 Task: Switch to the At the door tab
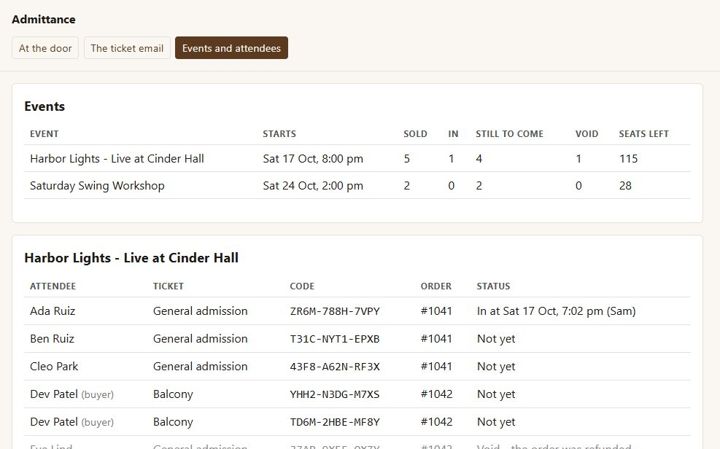click(45, 48)
